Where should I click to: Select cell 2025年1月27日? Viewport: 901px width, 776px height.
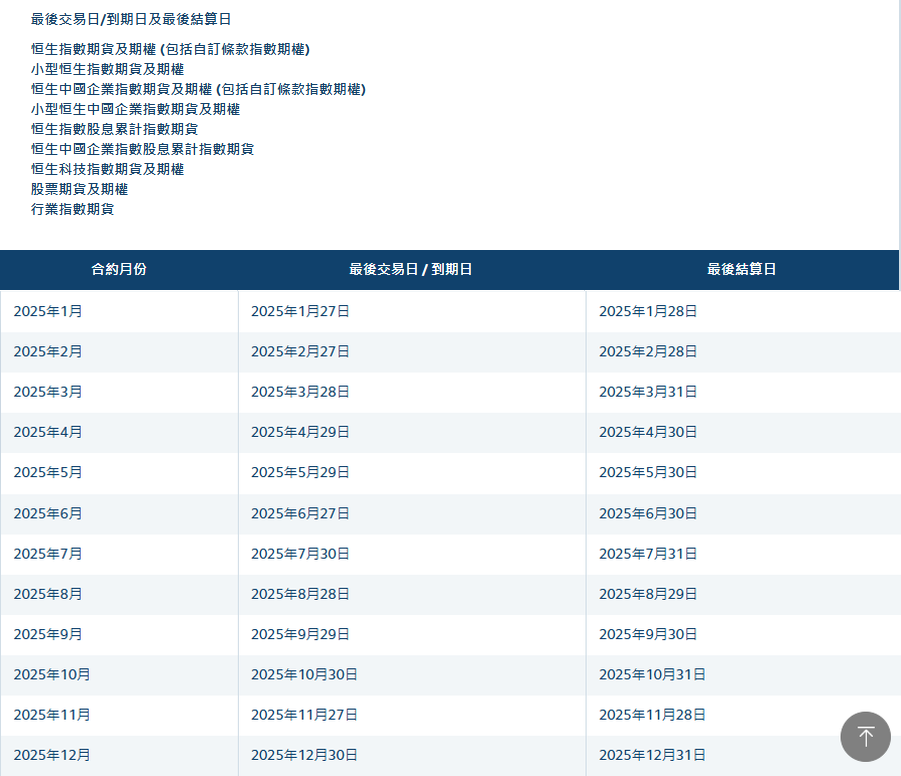[412, 312]
